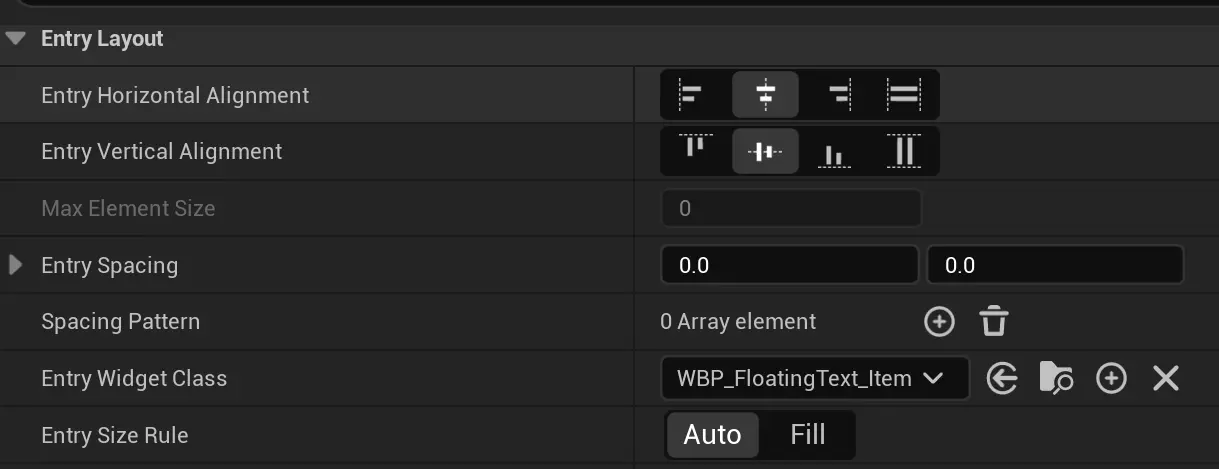Set Entry Horizontal Alignment to center

[x=765, y=95]
